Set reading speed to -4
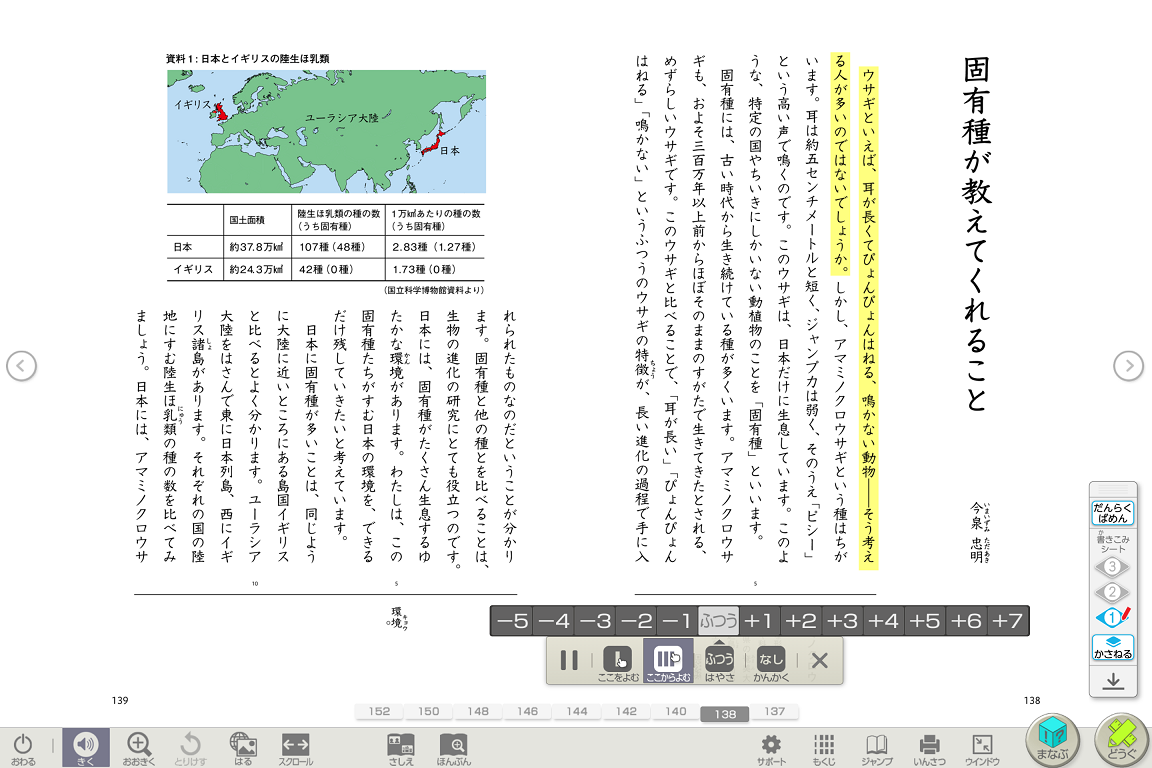This screenshot has width=1152, height=768. [x=554, y=621]
